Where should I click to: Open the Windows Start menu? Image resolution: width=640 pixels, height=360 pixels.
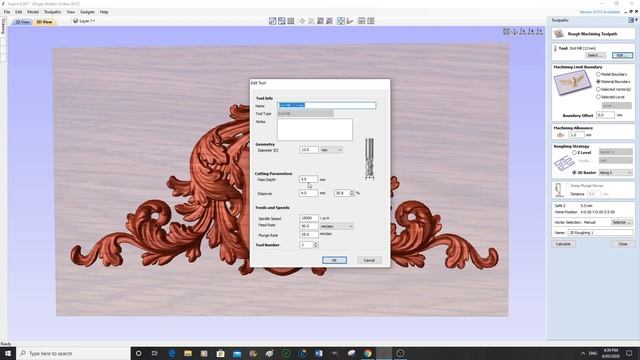tap(8, 353)
